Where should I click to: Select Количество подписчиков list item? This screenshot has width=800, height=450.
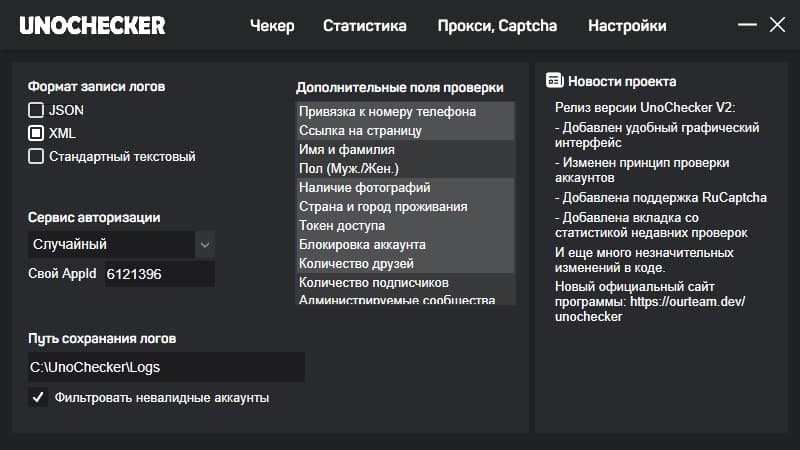point(405,283)
